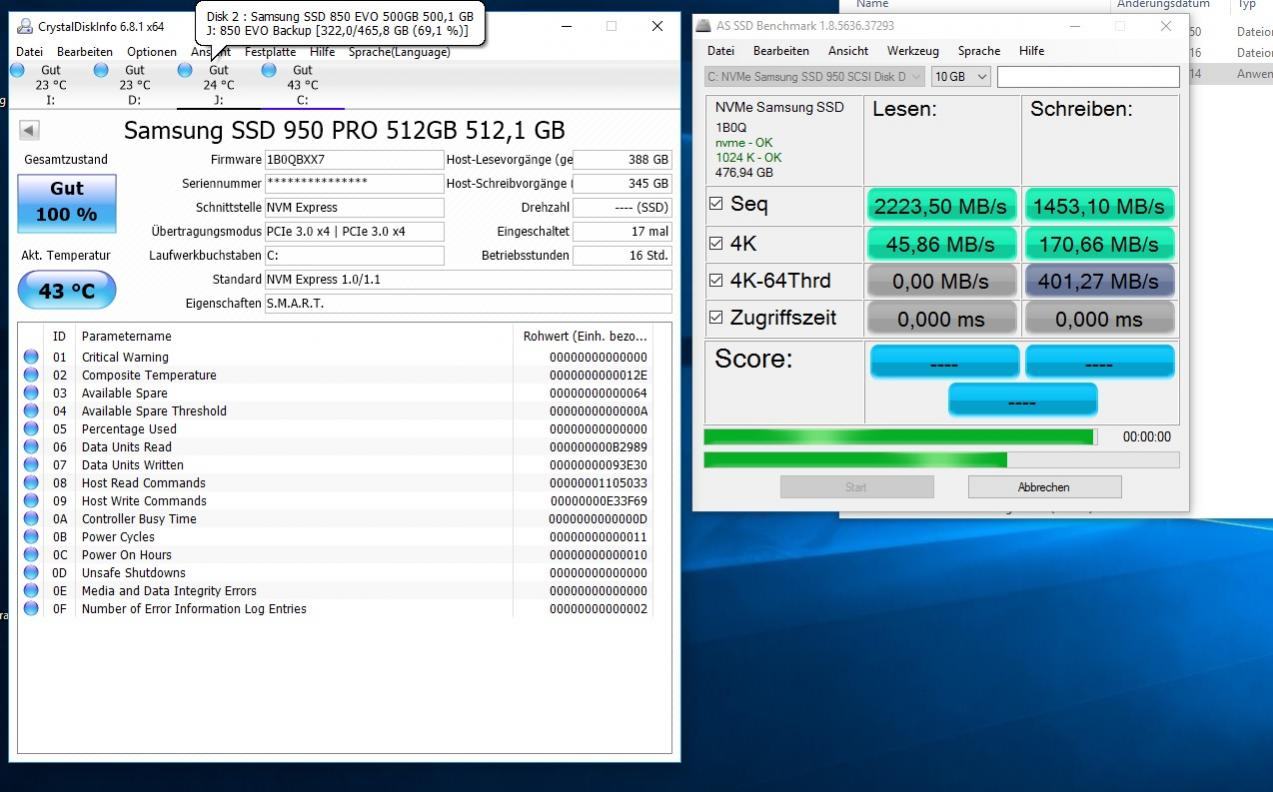The width and height of the screenshot is (1273, 792).
Task: Uncheck the Zugriffszeit benchmark checkbox
Action: pos(715,318)
